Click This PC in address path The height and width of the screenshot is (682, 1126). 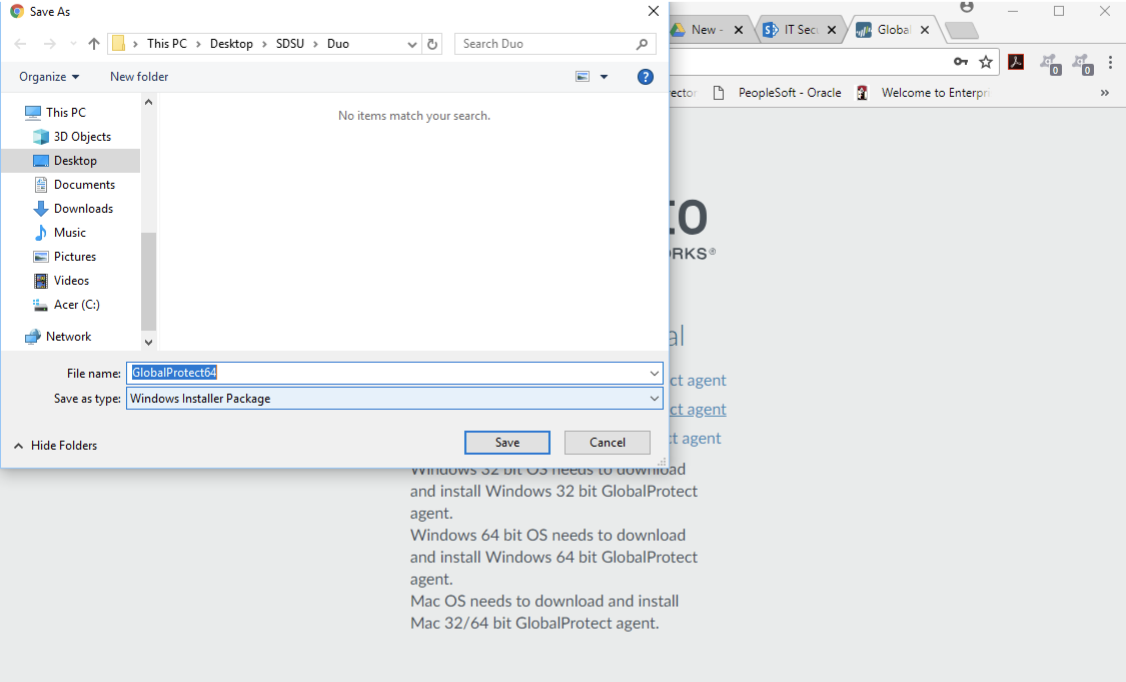(167, 44)
